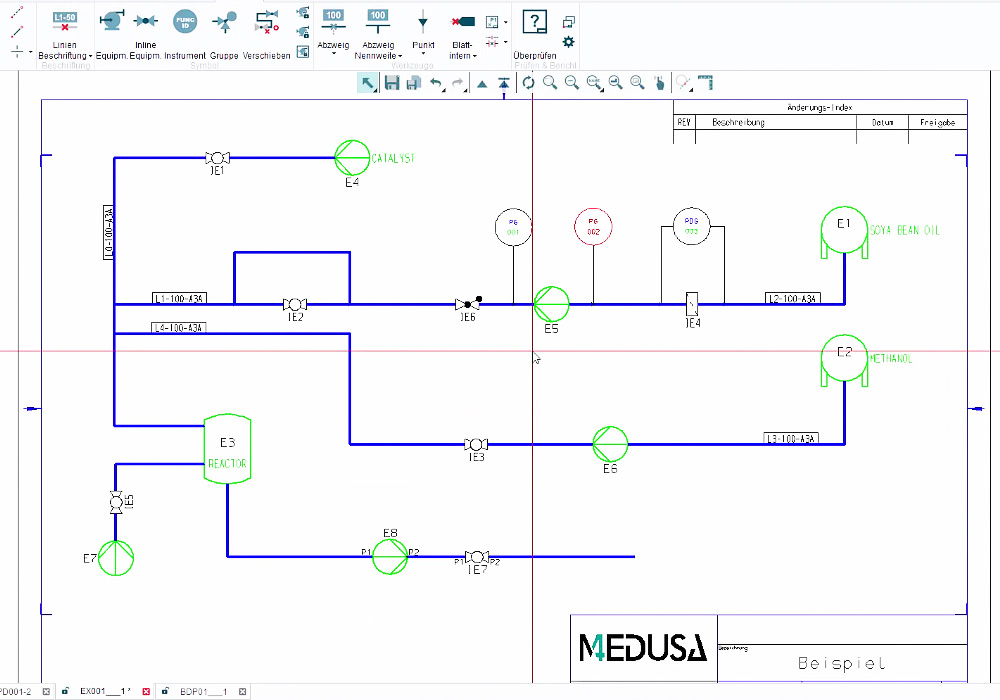Screen dimensions: 1000x700
Task: Click the METHANOL text label
Action: [x=891, y=359]
